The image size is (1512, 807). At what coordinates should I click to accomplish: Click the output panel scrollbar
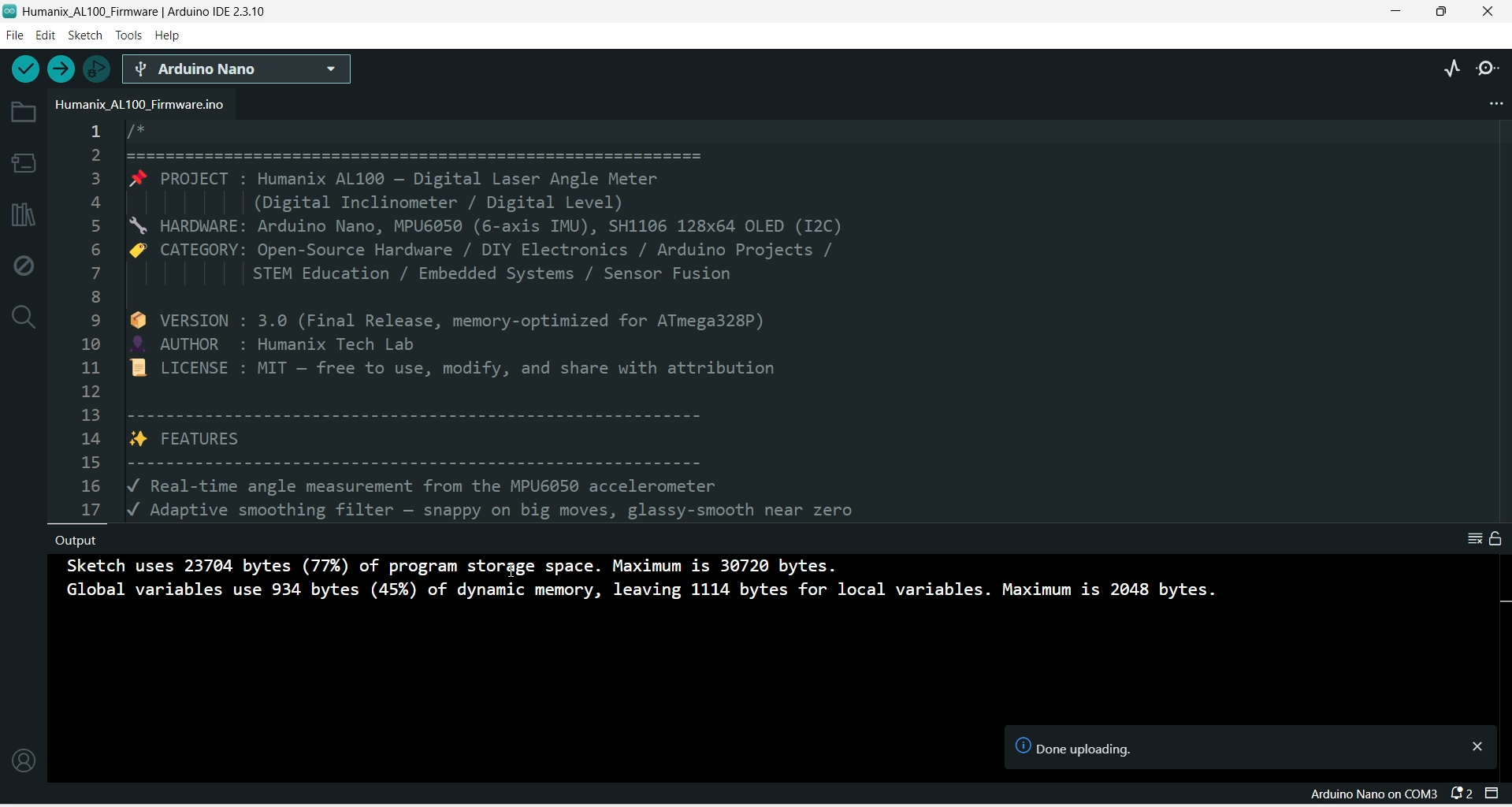click(x=1504, y=670)
